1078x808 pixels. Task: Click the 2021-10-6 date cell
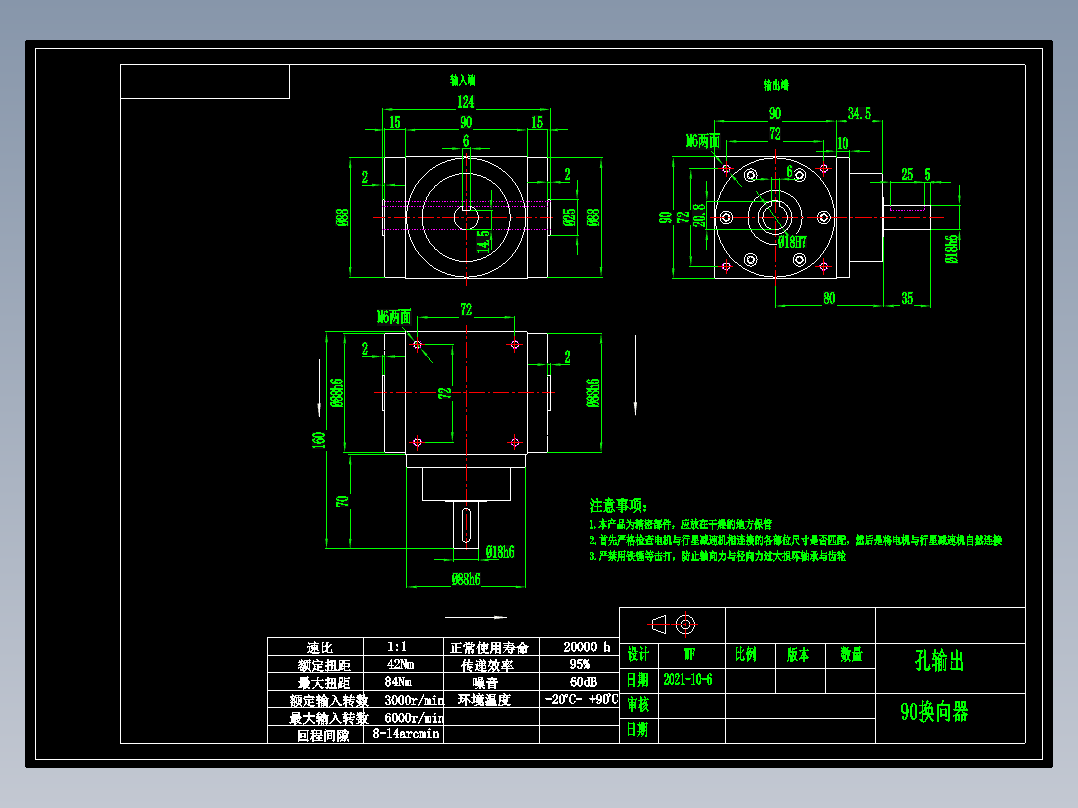click(690, 678)
